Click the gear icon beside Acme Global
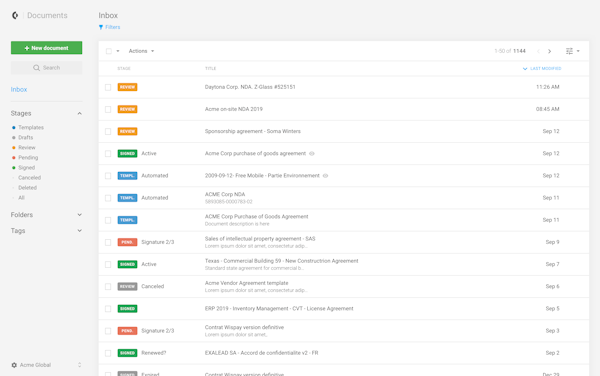This screenshot has width=600, height=376. coord(14,365)
